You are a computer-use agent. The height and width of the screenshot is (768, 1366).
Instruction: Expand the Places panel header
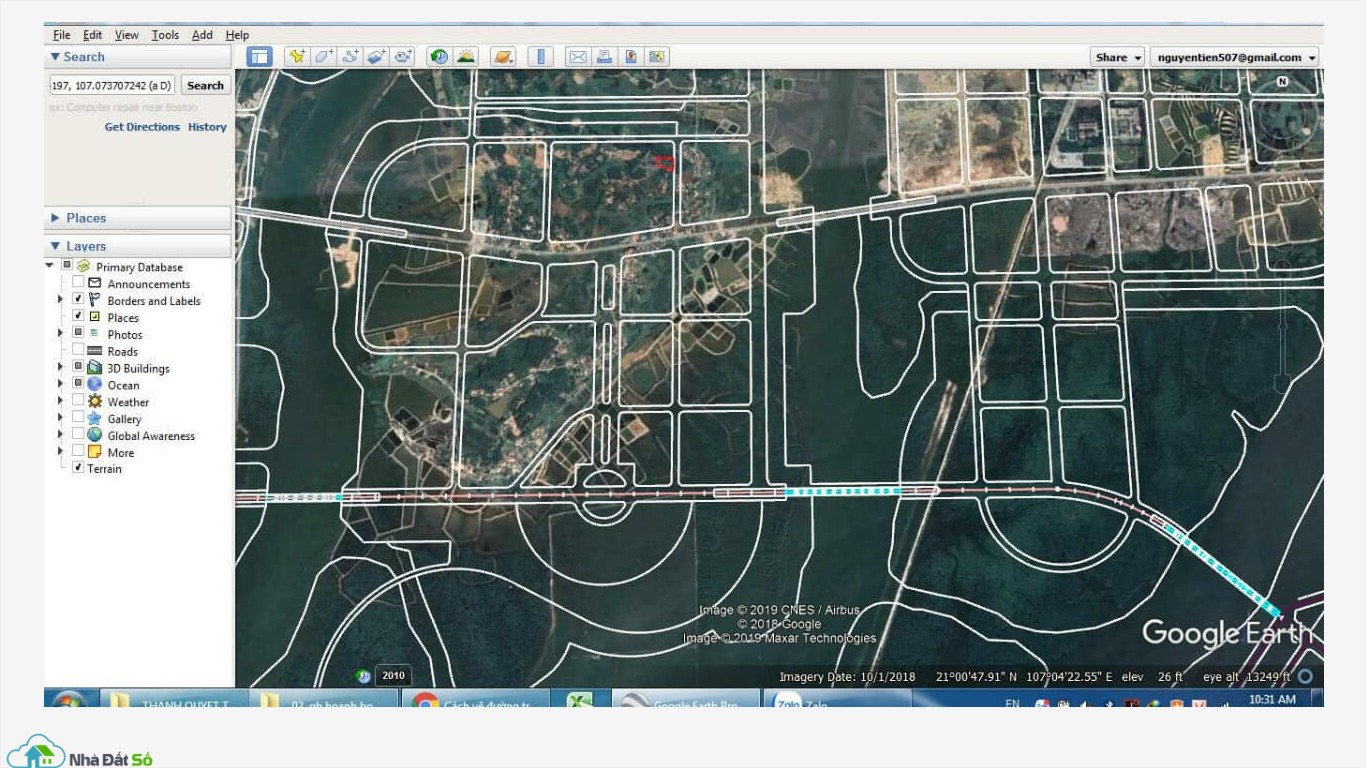pos(138,218)
